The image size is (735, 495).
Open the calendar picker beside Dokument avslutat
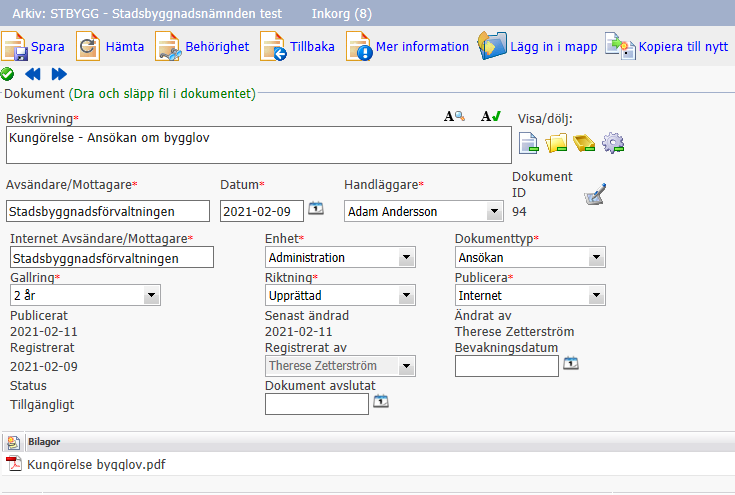[381, 401]
